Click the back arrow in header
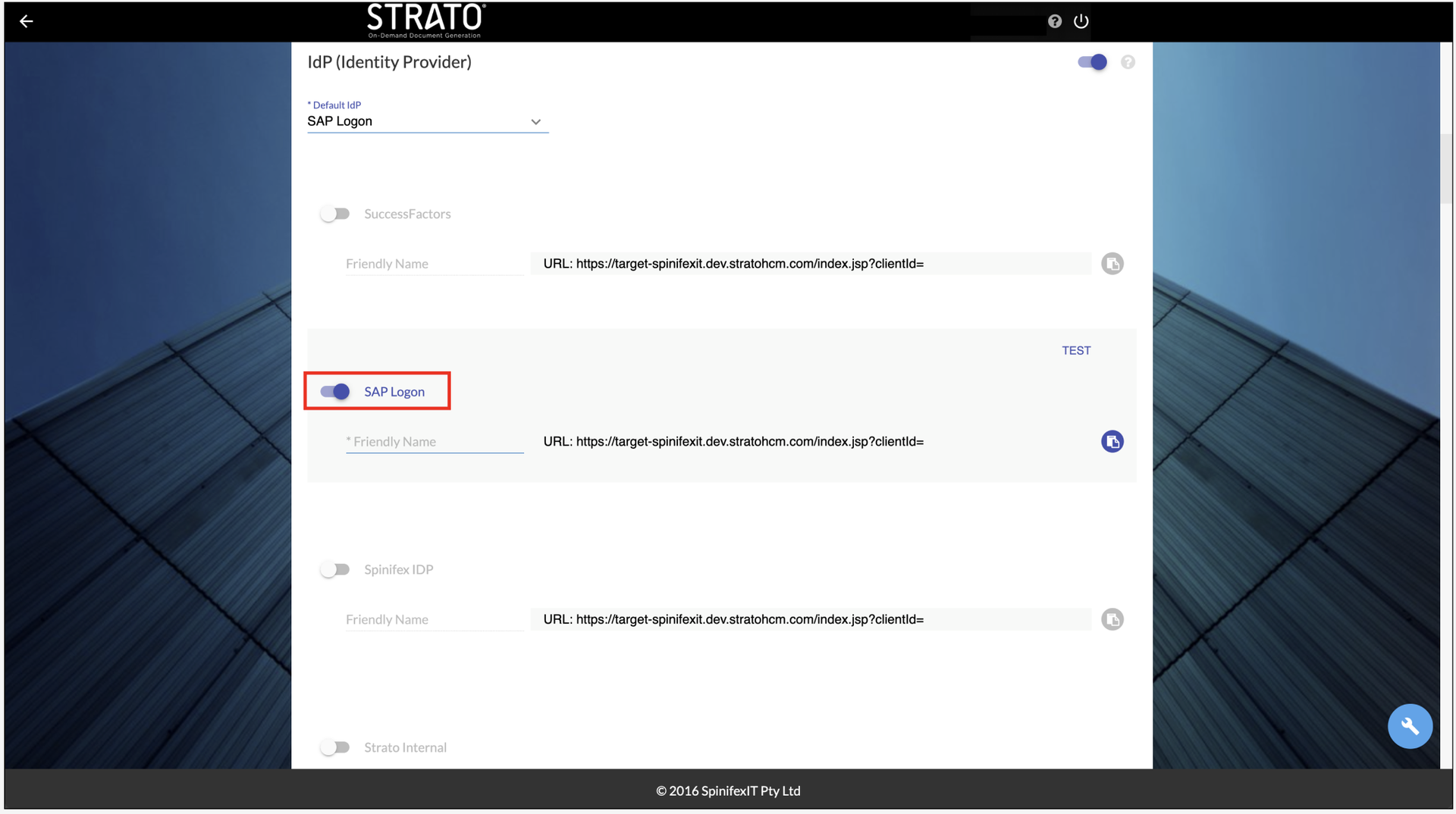 (27, 21)
